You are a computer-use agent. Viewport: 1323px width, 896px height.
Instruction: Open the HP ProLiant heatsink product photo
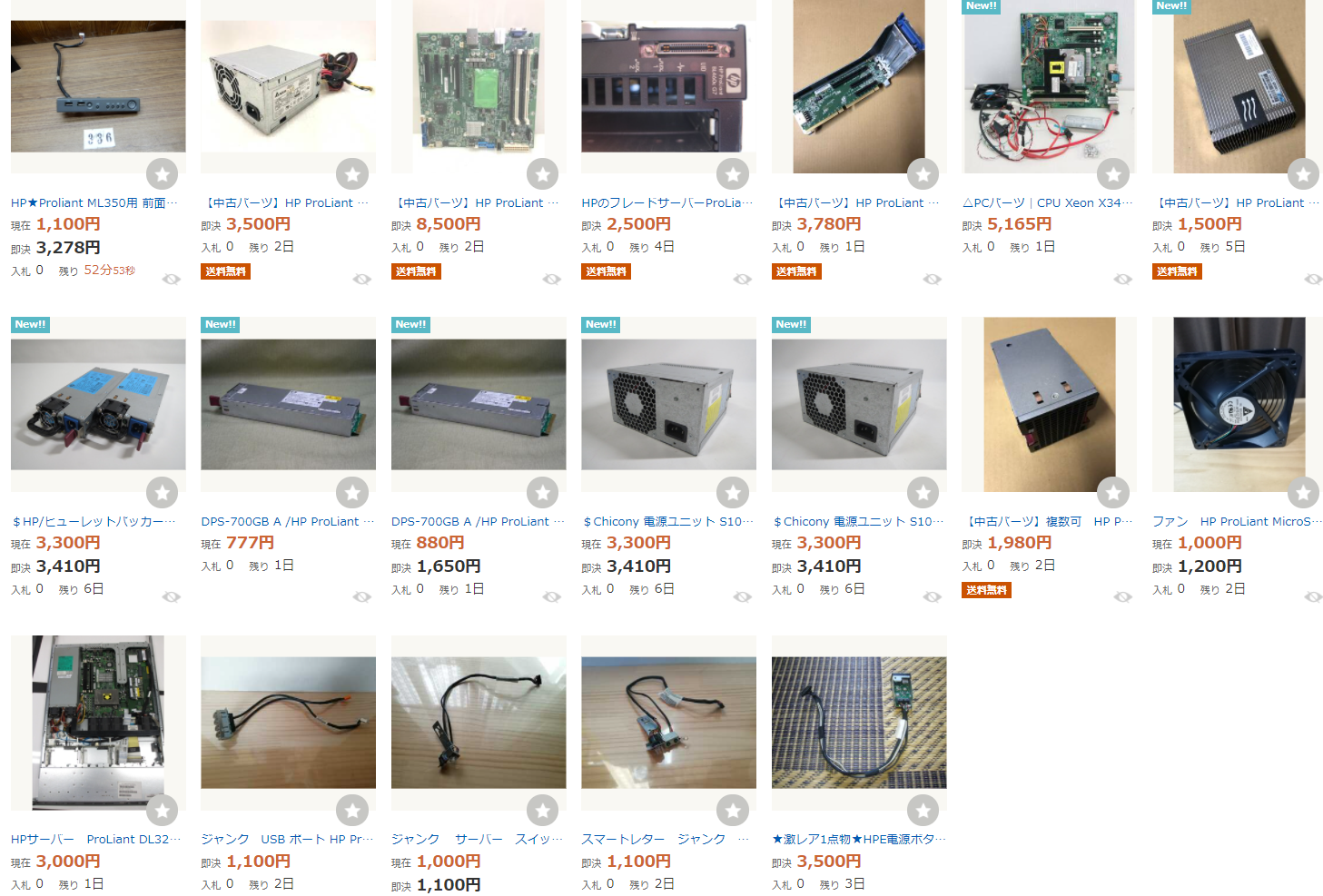[x=1239, y=86]
